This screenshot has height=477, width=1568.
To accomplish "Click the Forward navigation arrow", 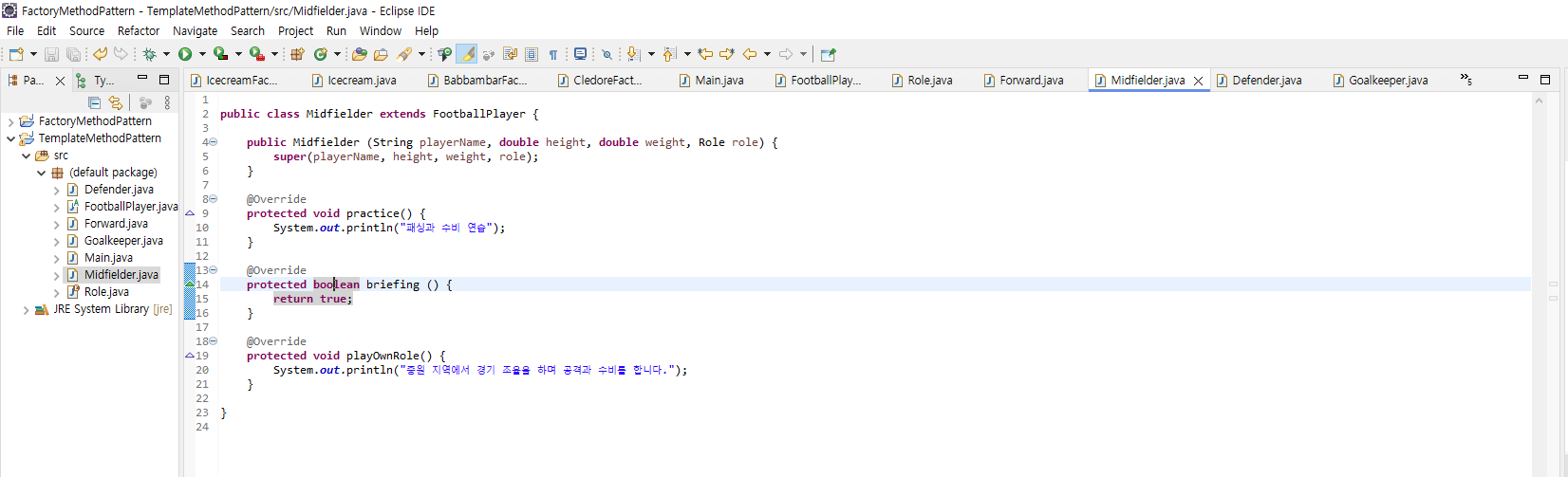I will click(x=786, y=54).
